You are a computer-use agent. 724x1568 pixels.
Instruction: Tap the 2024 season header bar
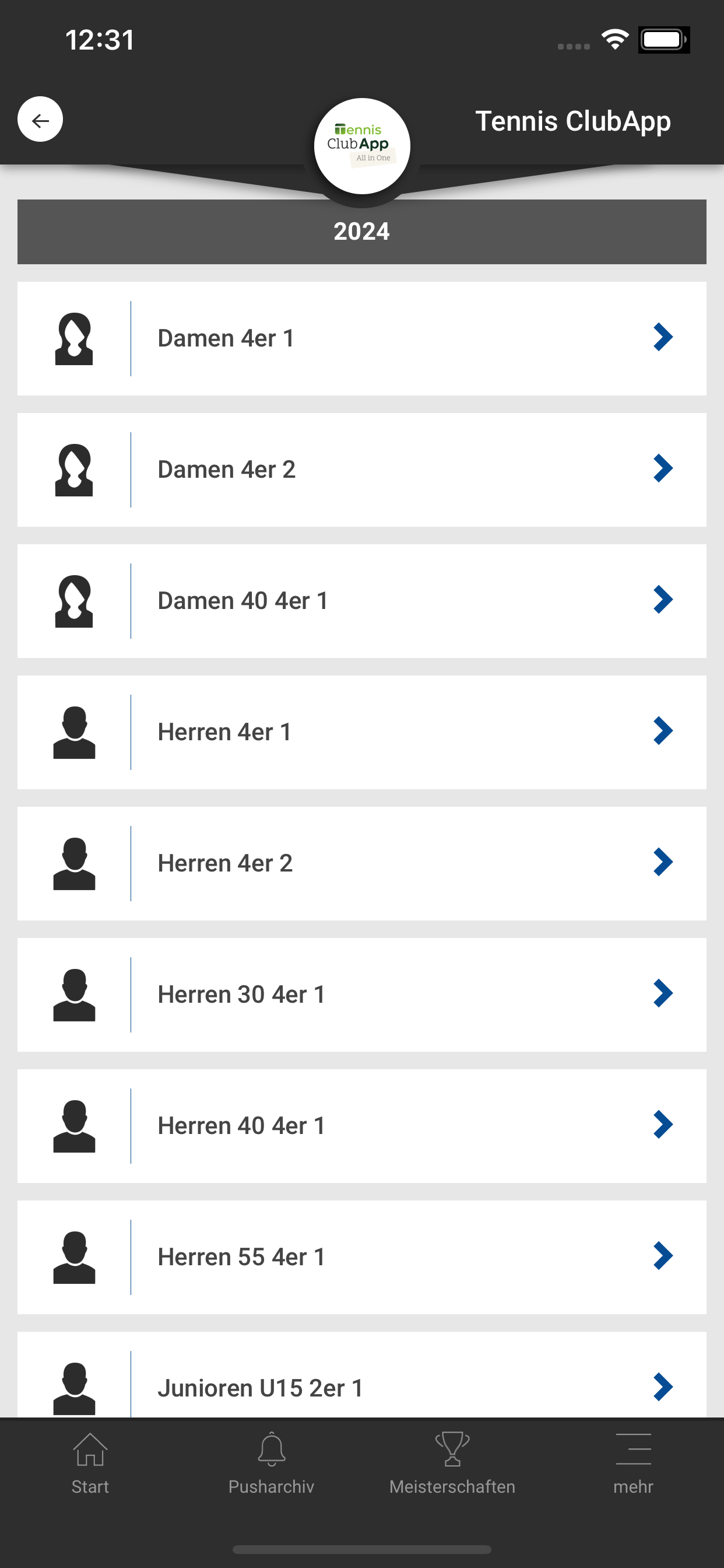[362, 232]
